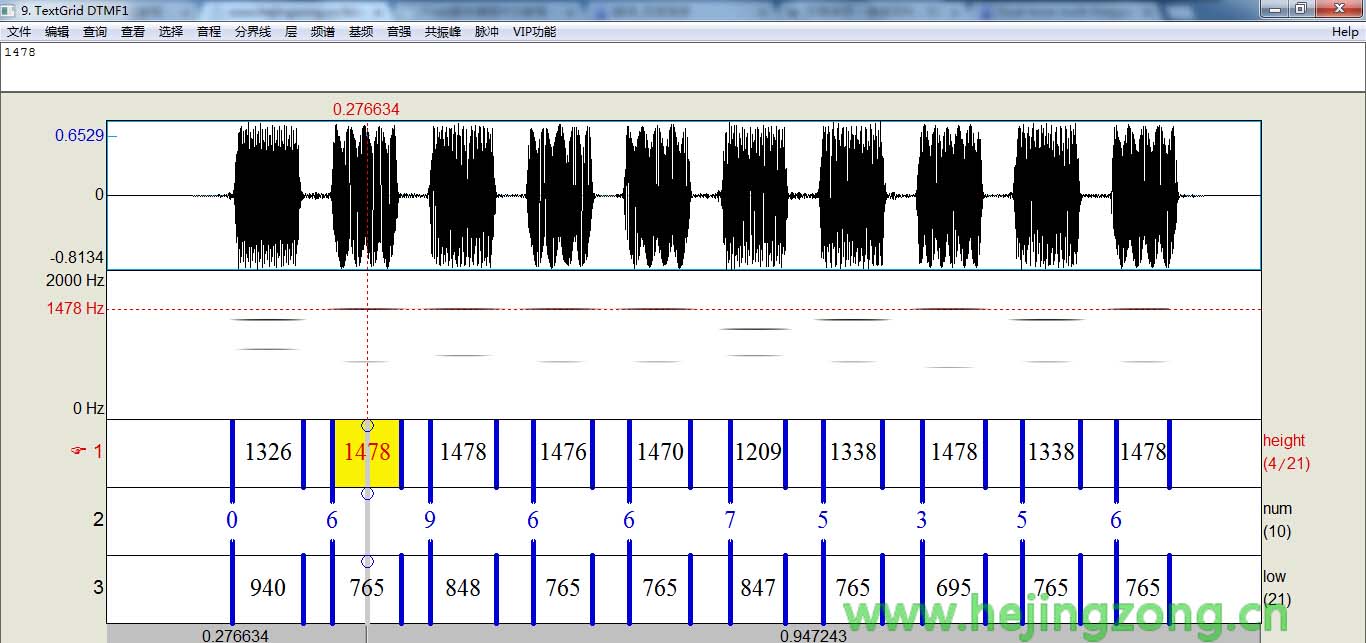Select the highlighted yellow 1478 interval

[367, 453]
